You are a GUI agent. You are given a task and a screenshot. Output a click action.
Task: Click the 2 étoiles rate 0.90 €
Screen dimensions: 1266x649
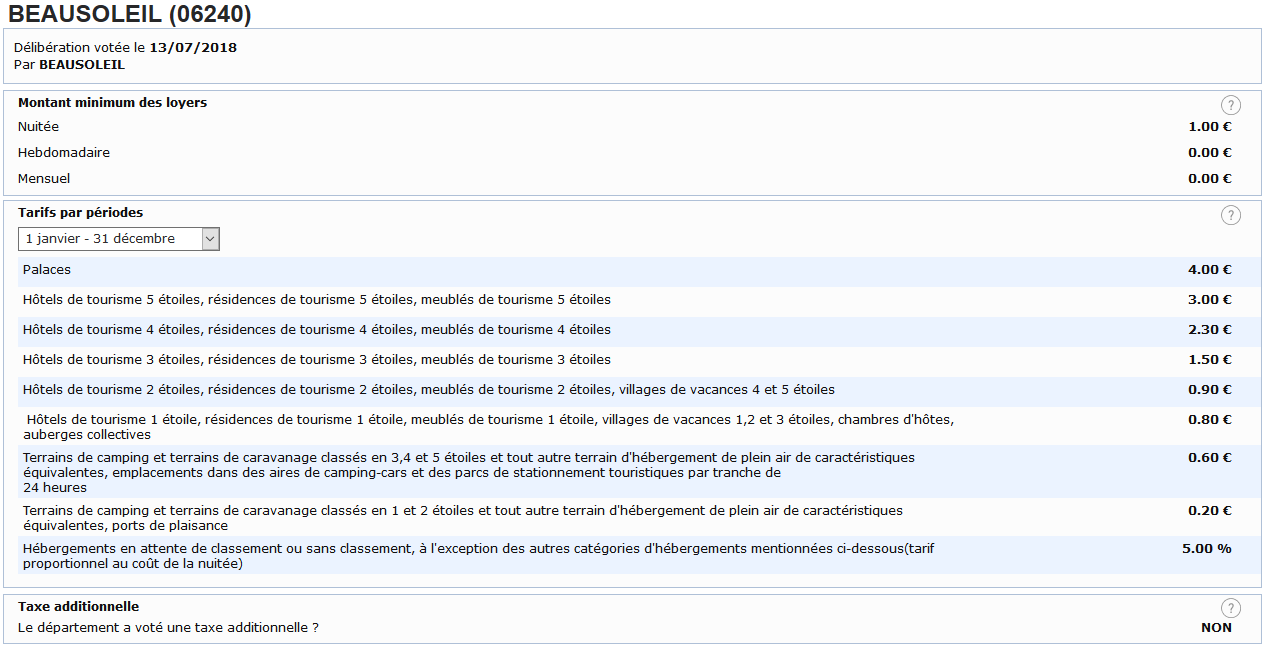click(1210, 390)
